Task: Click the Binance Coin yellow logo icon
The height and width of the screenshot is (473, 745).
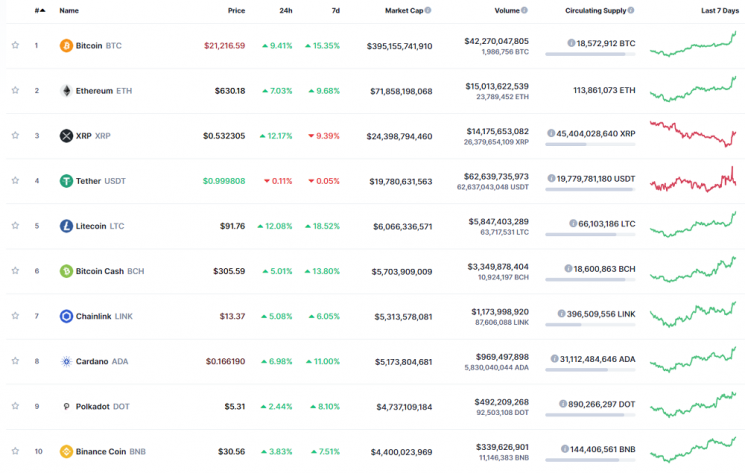Action: 66,452
